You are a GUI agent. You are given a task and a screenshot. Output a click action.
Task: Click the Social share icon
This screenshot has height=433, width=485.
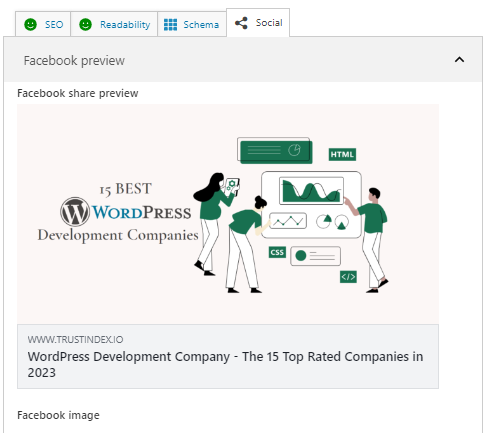pos(241,23)
